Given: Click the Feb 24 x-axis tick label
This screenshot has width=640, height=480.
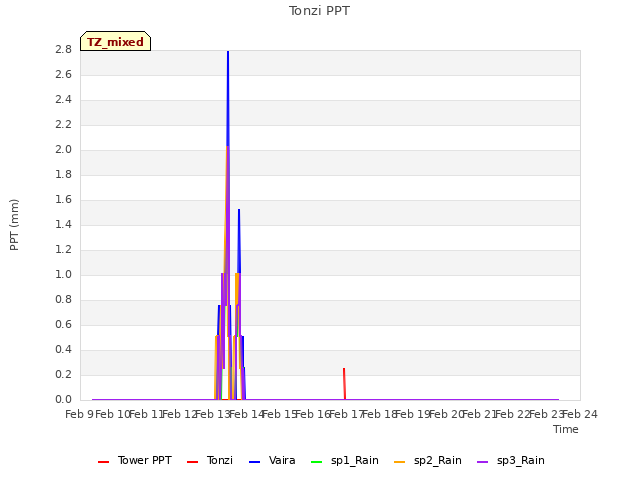Looking at the screenshot, I should [x=580, y=415].
